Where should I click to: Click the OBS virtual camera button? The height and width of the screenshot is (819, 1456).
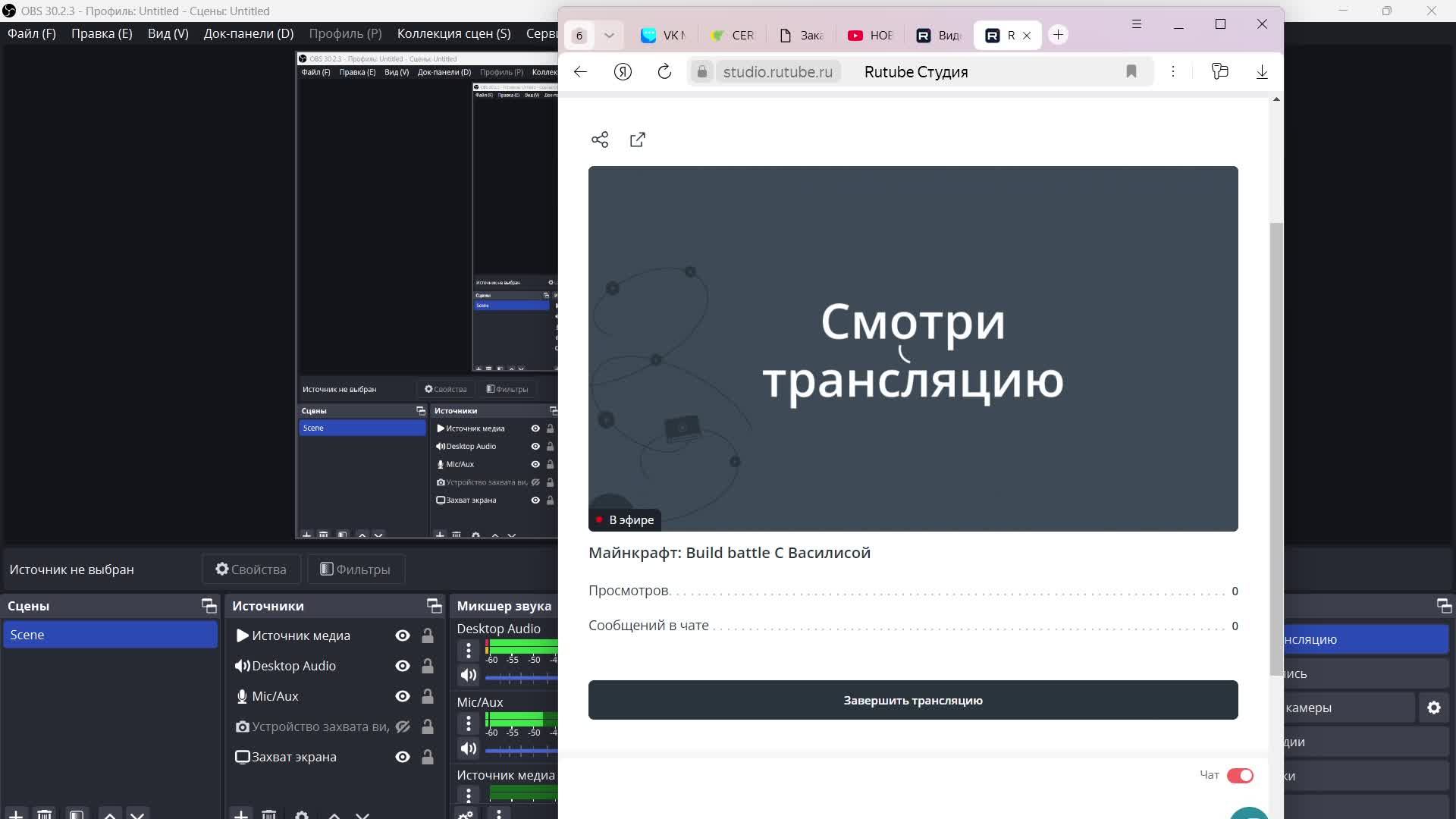1348,708
